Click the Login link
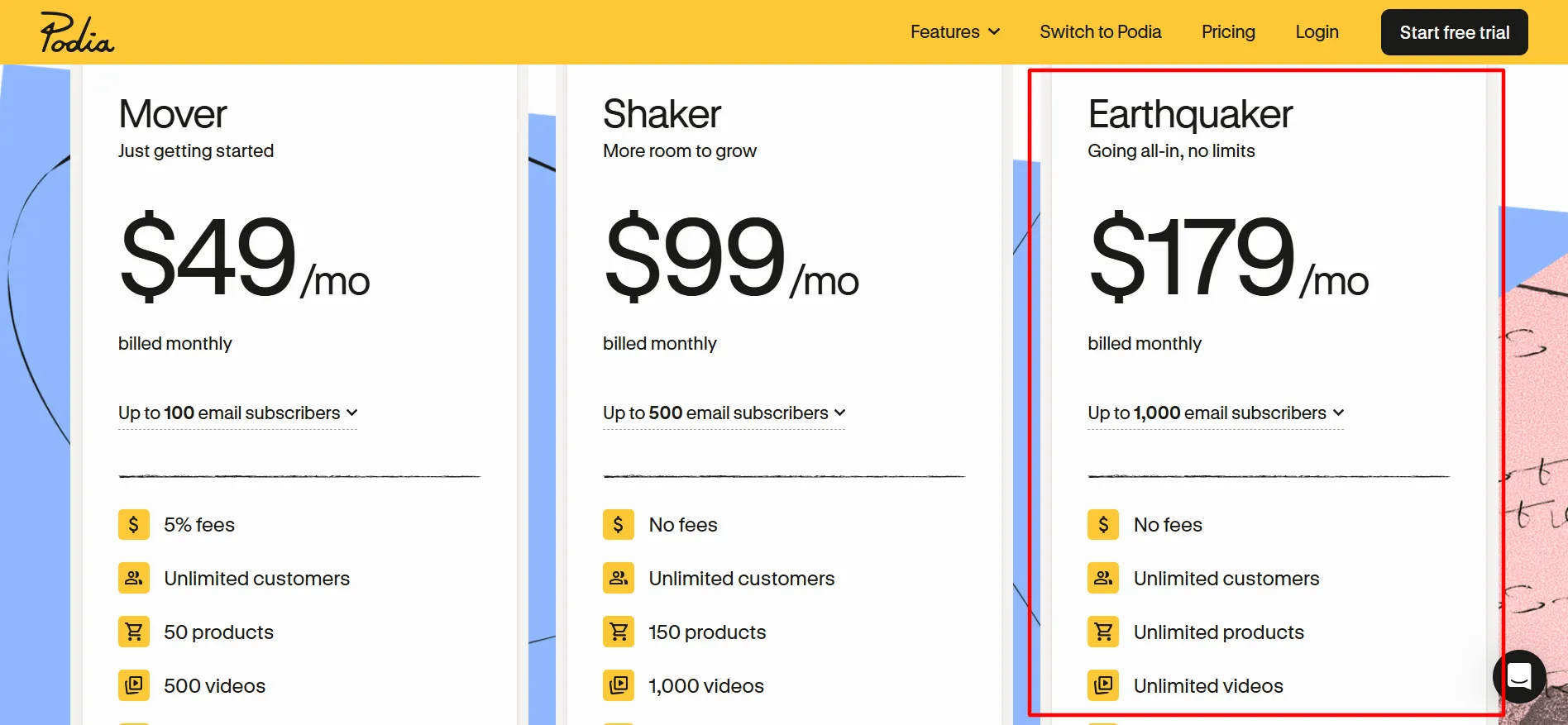 point(1317,32)
